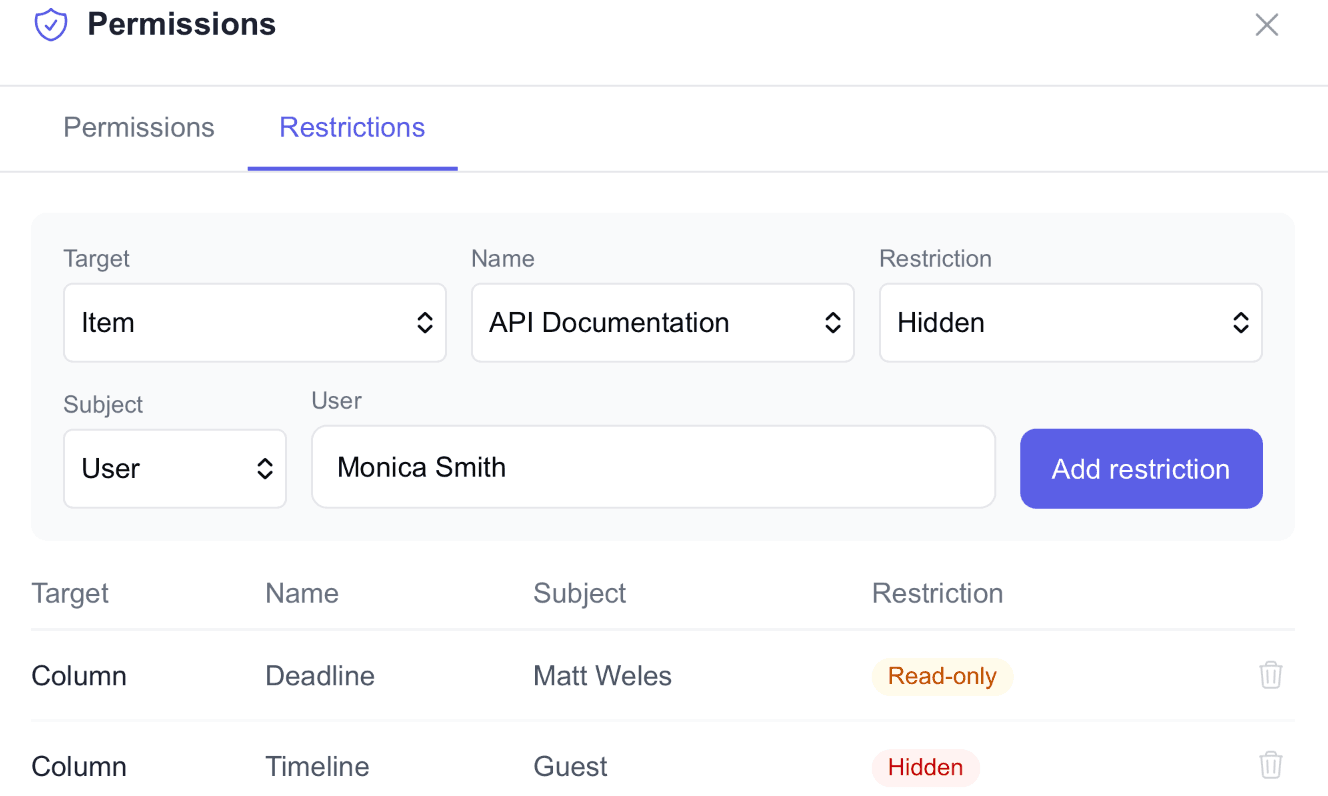The height and width of the screenshot is (796, 1328).
Task: Click the Read-only badge in Deadline row
Action: coord(942,677)
